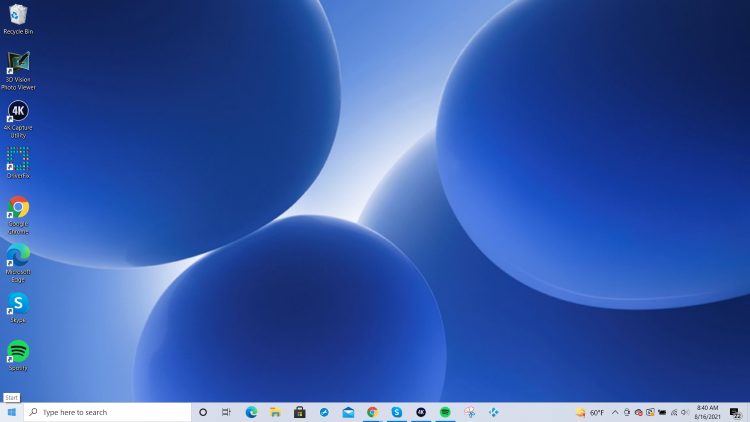
Task: Switch to Spotify on the taskbar
Action: tap(445, 412)
